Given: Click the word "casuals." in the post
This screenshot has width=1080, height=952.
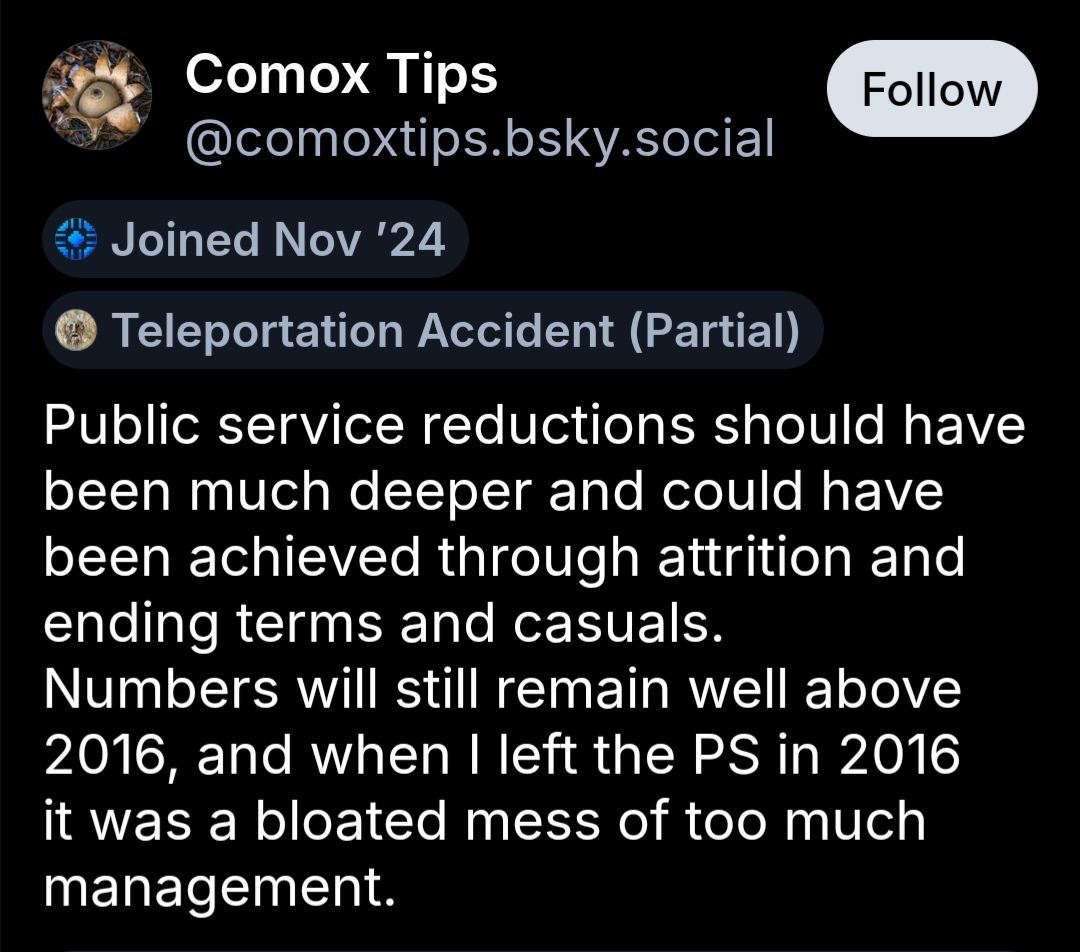Looking at the screenshot, I should (x=617, y=624).
